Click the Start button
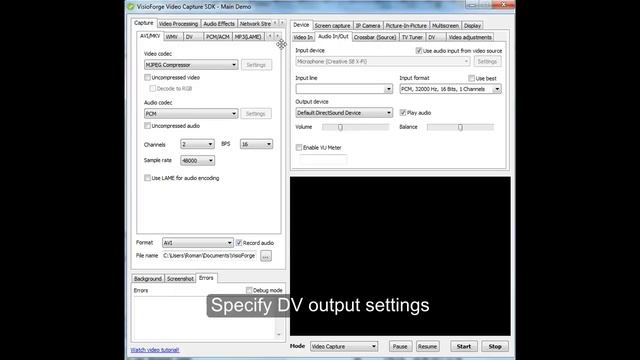Image resolution: width=640 pixels, height=360 pixels. [464, 346]
